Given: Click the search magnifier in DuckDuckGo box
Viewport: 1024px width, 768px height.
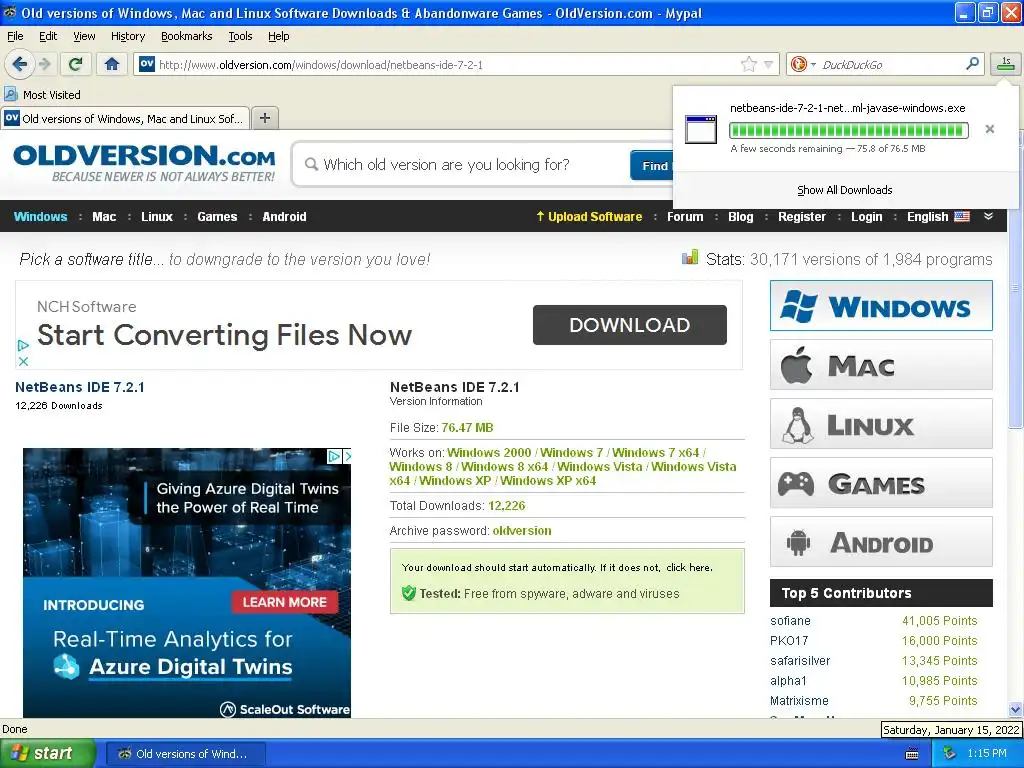Looking at the screenshot, I should point(972,64).
